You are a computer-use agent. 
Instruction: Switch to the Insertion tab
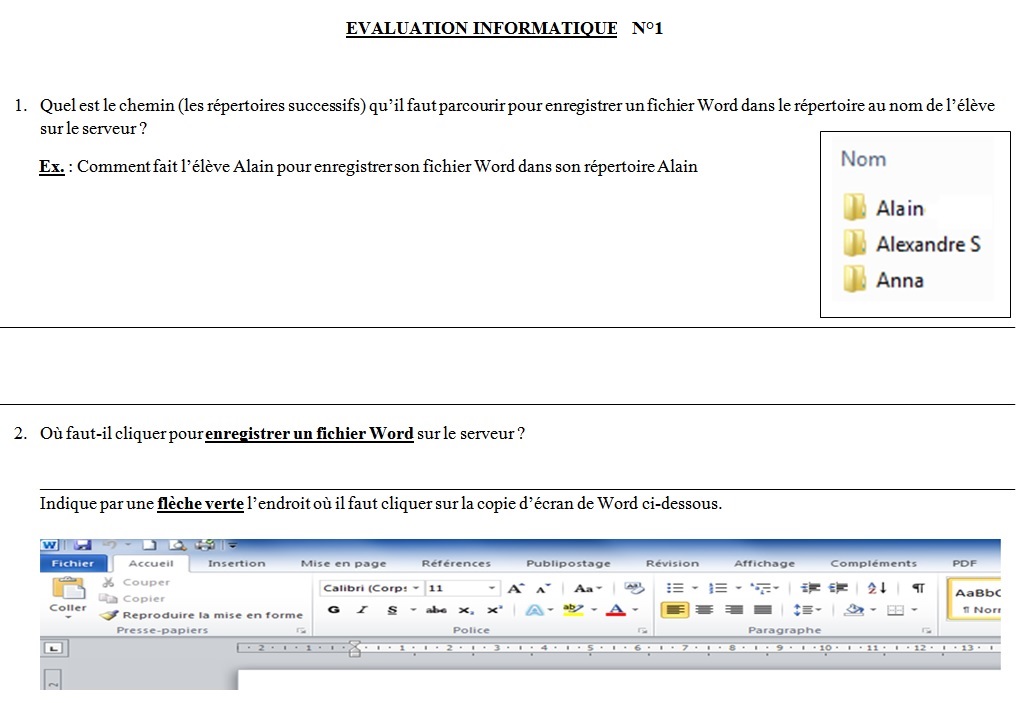pyautogui.click(x=237, y=563)
